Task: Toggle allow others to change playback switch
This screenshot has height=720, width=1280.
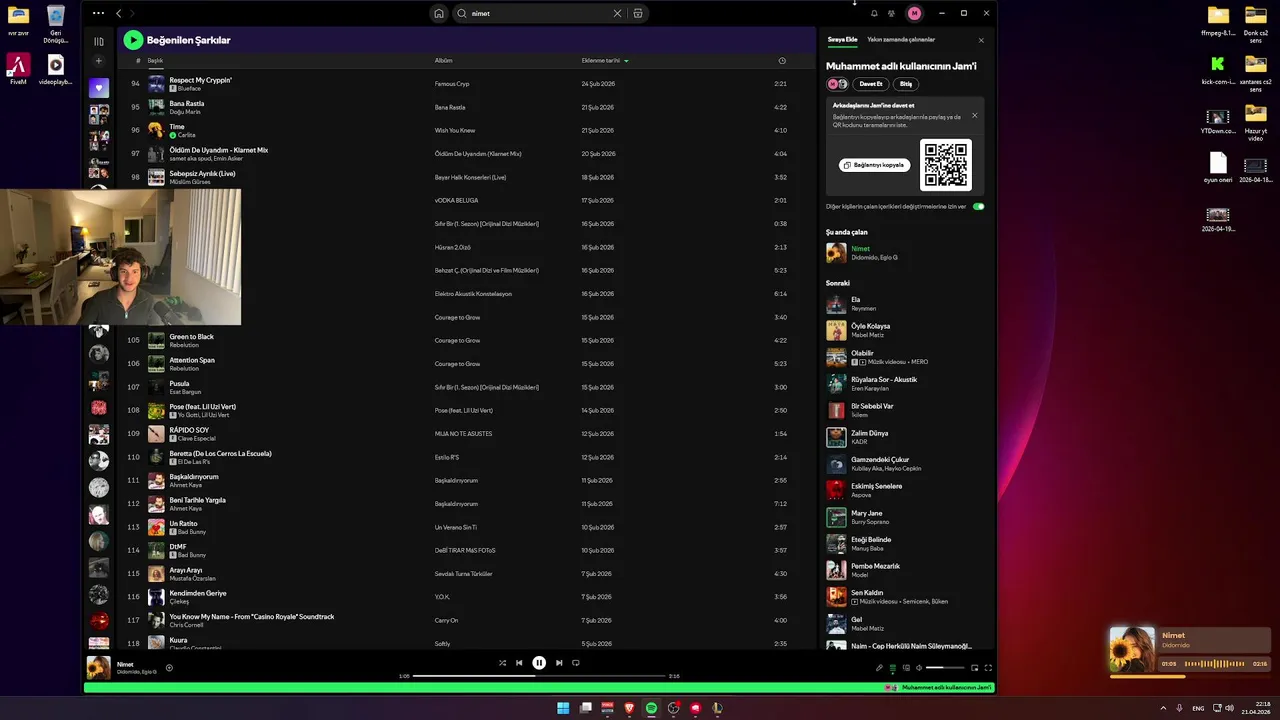Action: pos(978,207)
